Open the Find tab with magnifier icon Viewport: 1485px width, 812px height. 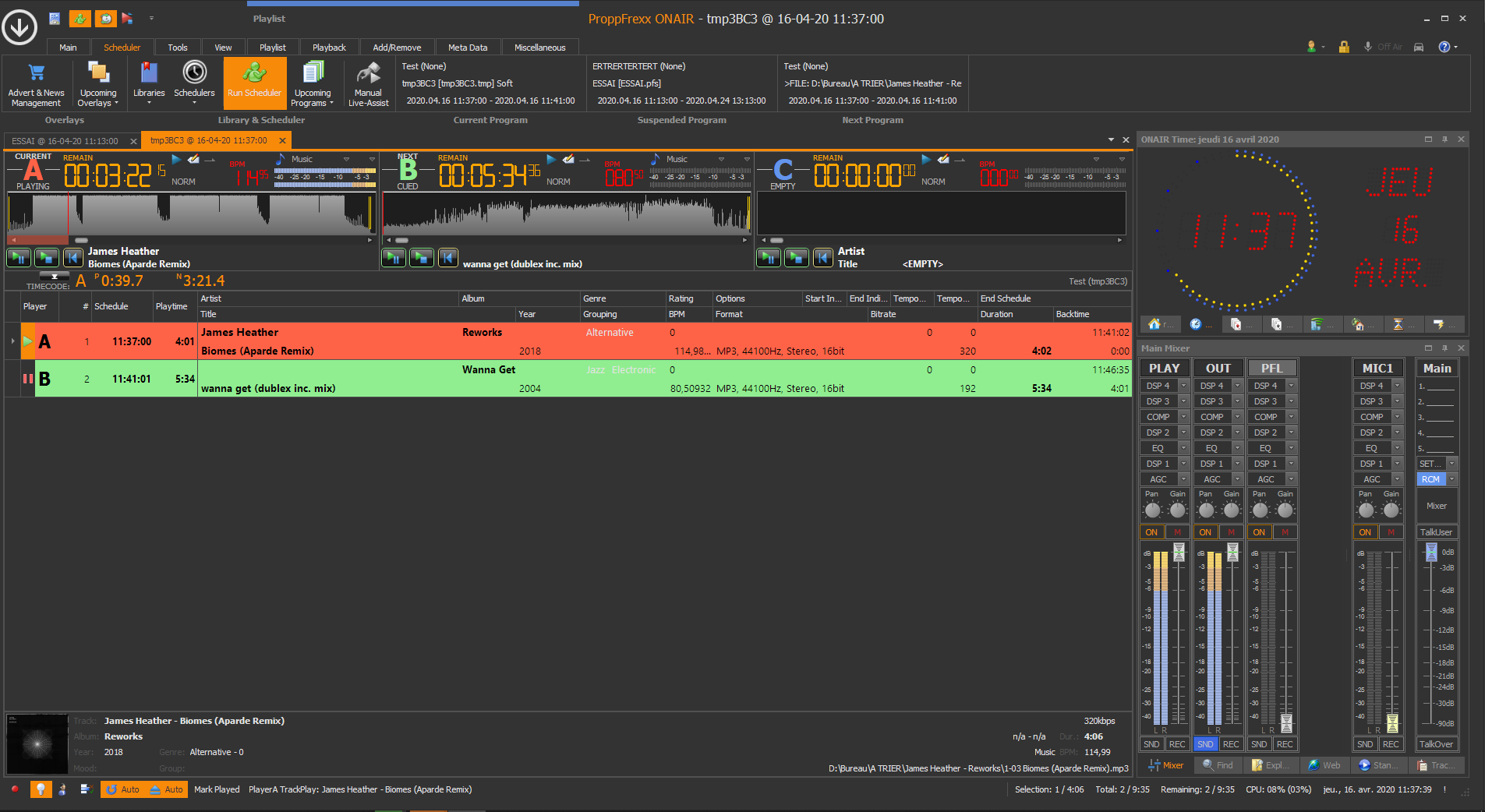click(x=1218, y=765)
